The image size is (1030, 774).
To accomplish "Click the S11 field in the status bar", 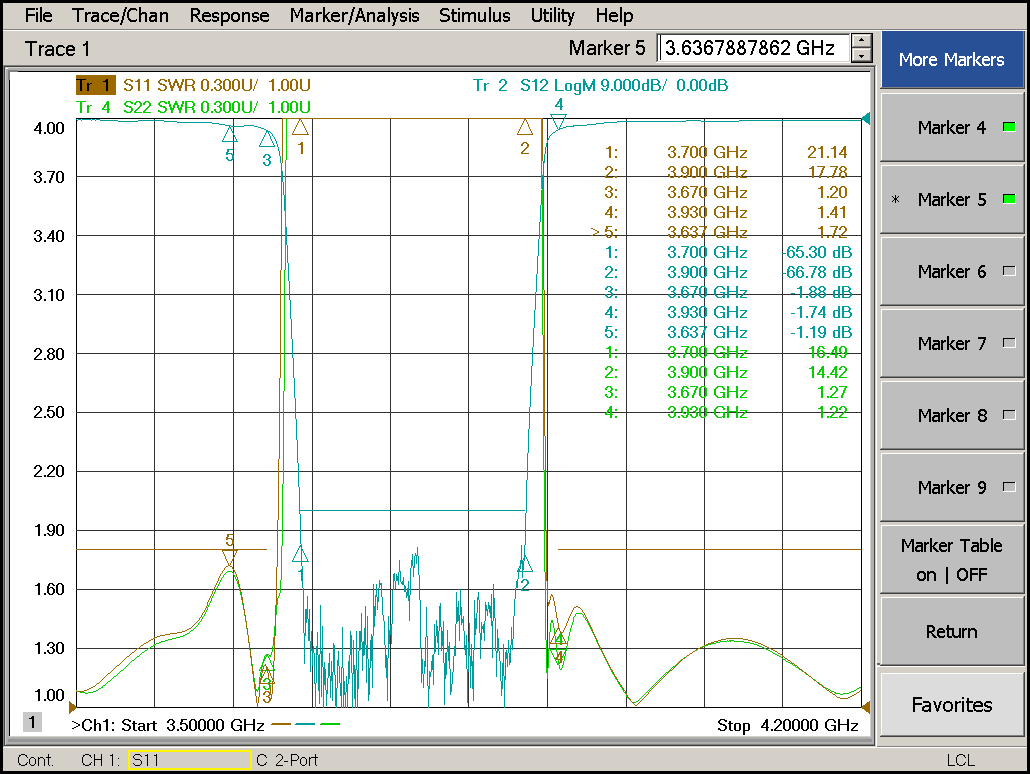I will pyautogui.click(x=190, y=760).
